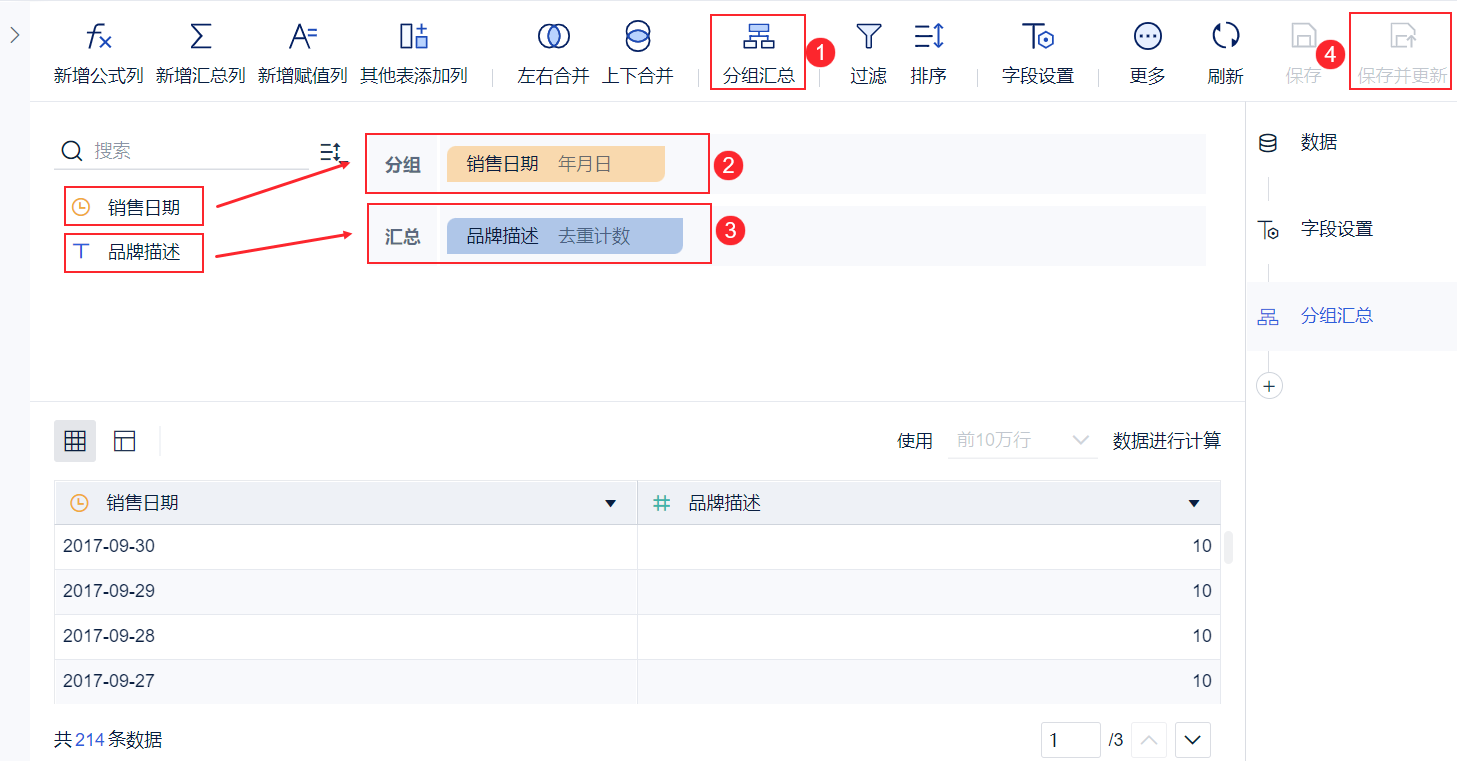Click the 新增公式列 formula column tool
This screenshot has height=761, width=1457.
tap(98, 53)
